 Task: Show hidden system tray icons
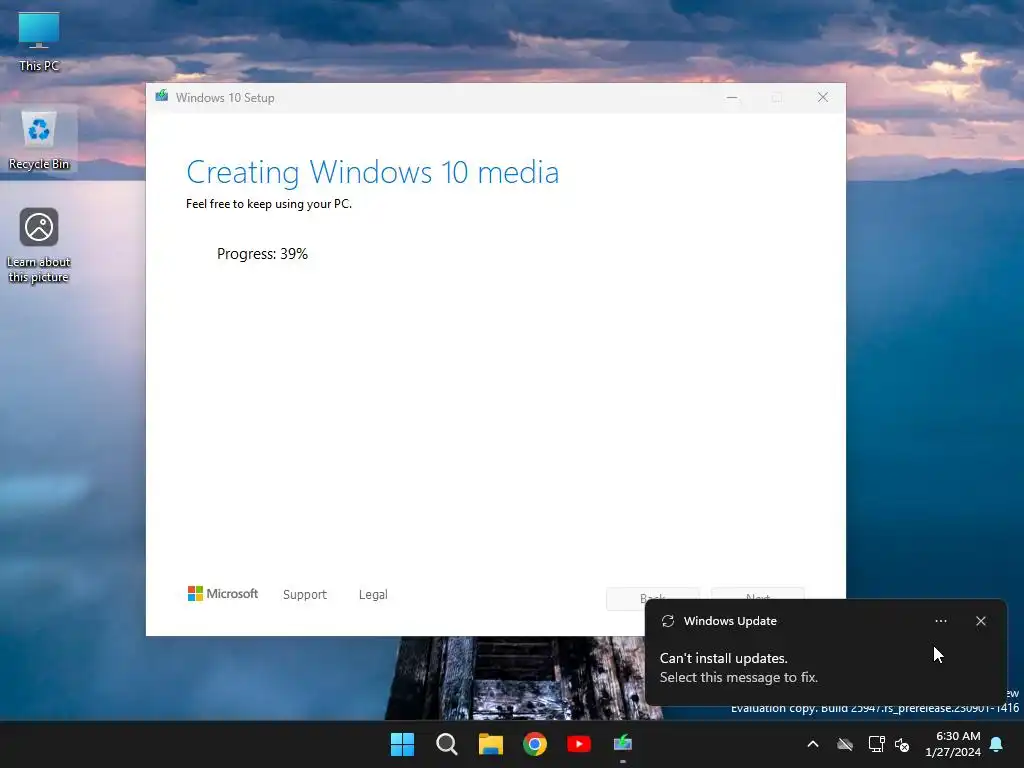pyautogui.click(x=813, y=744)
